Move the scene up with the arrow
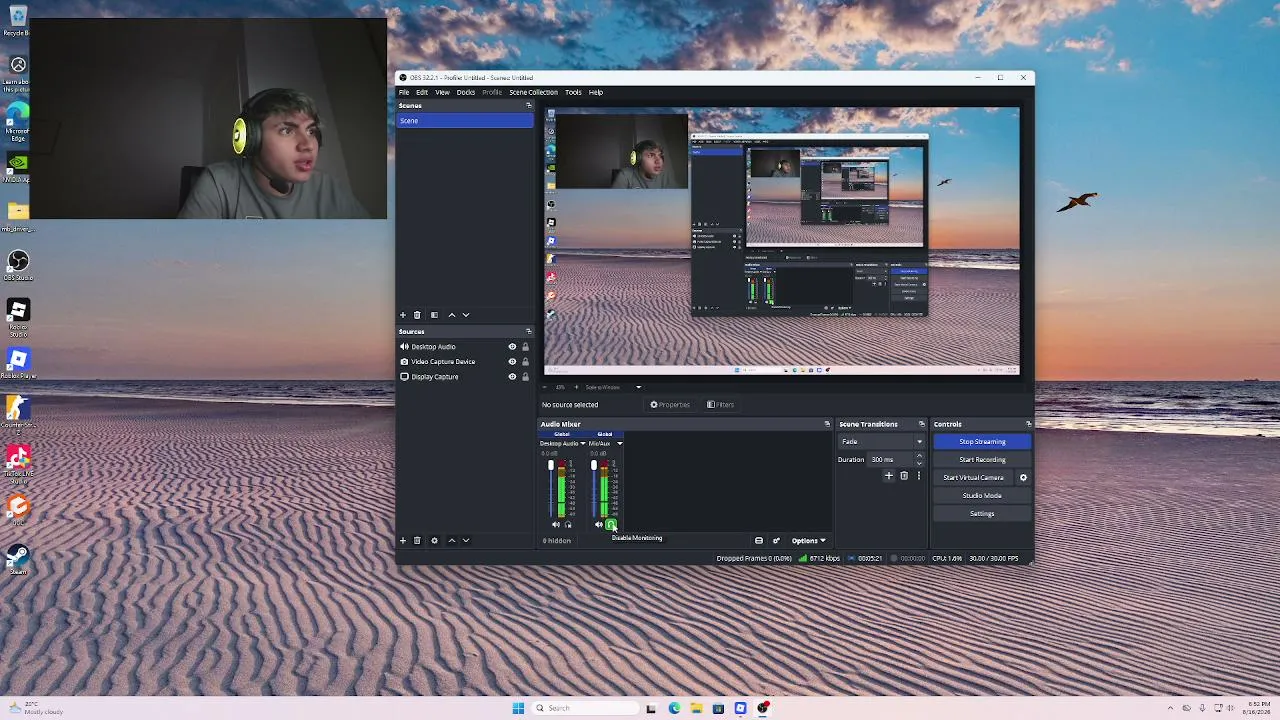This screenshot has height=720, width=1280. pyautogui.click(x=451, y=315)
